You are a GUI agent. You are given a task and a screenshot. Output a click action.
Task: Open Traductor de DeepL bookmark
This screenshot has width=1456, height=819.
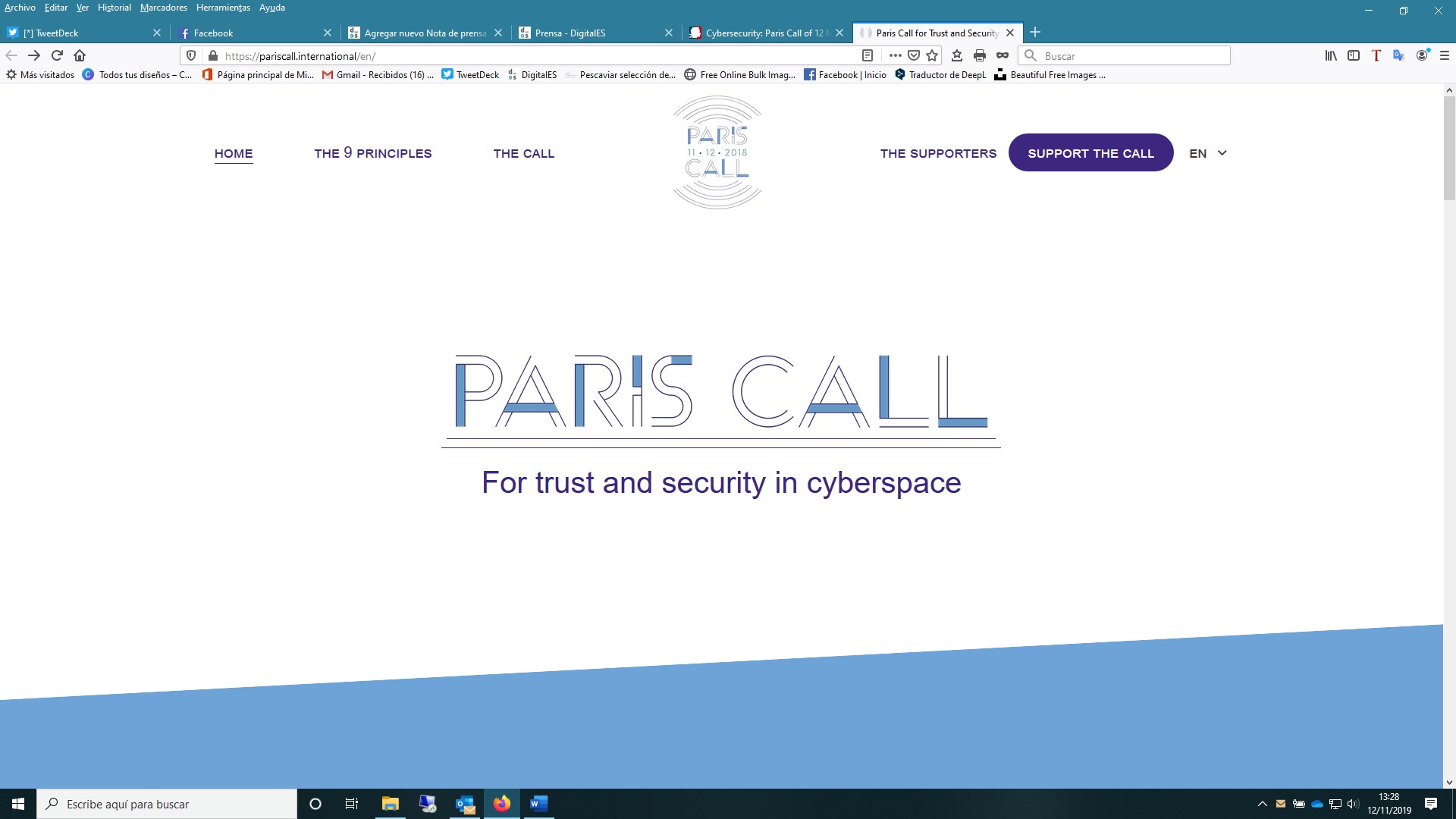[x=940, y=74]
